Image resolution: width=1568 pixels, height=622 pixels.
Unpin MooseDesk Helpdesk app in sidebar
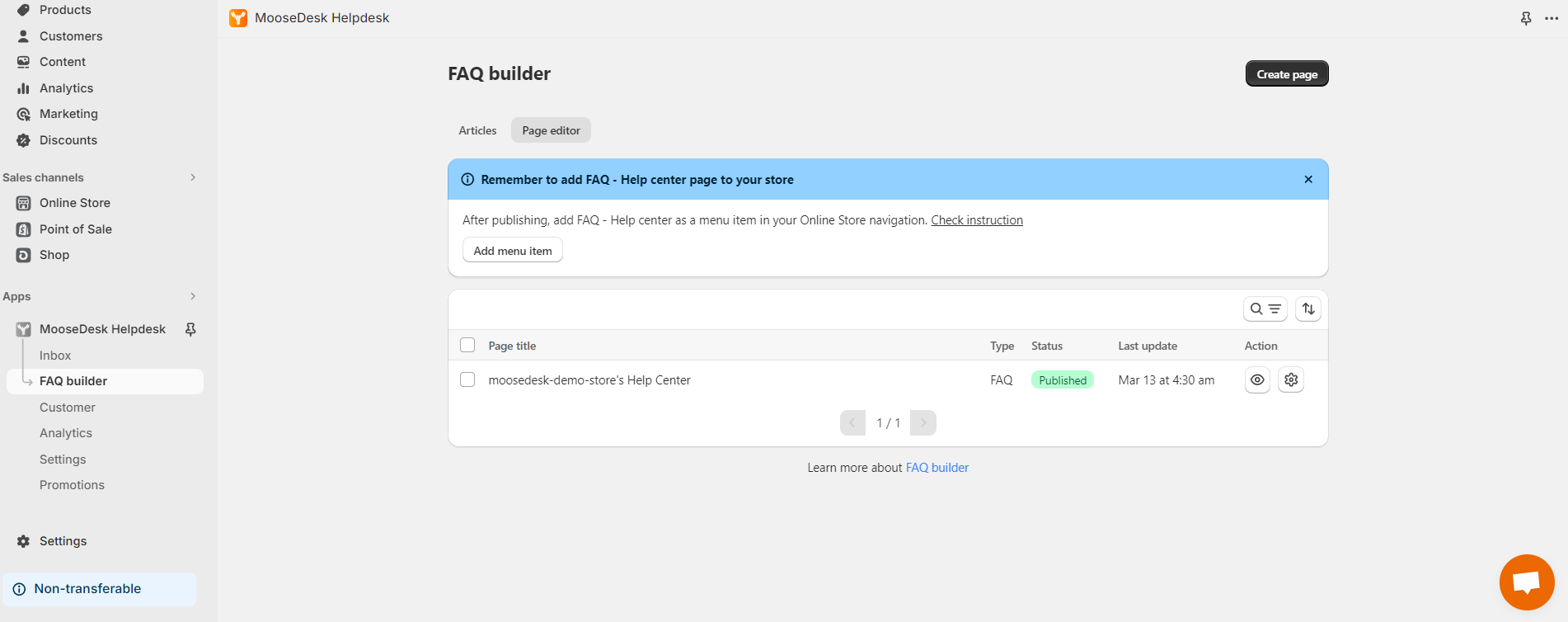point(190,329)
